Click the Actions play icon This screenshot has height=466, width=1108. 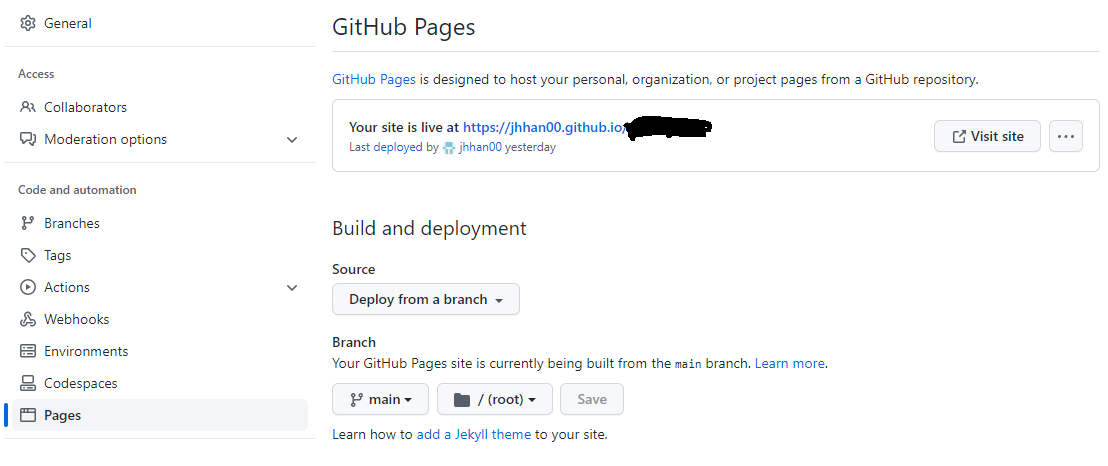point(28,287)
